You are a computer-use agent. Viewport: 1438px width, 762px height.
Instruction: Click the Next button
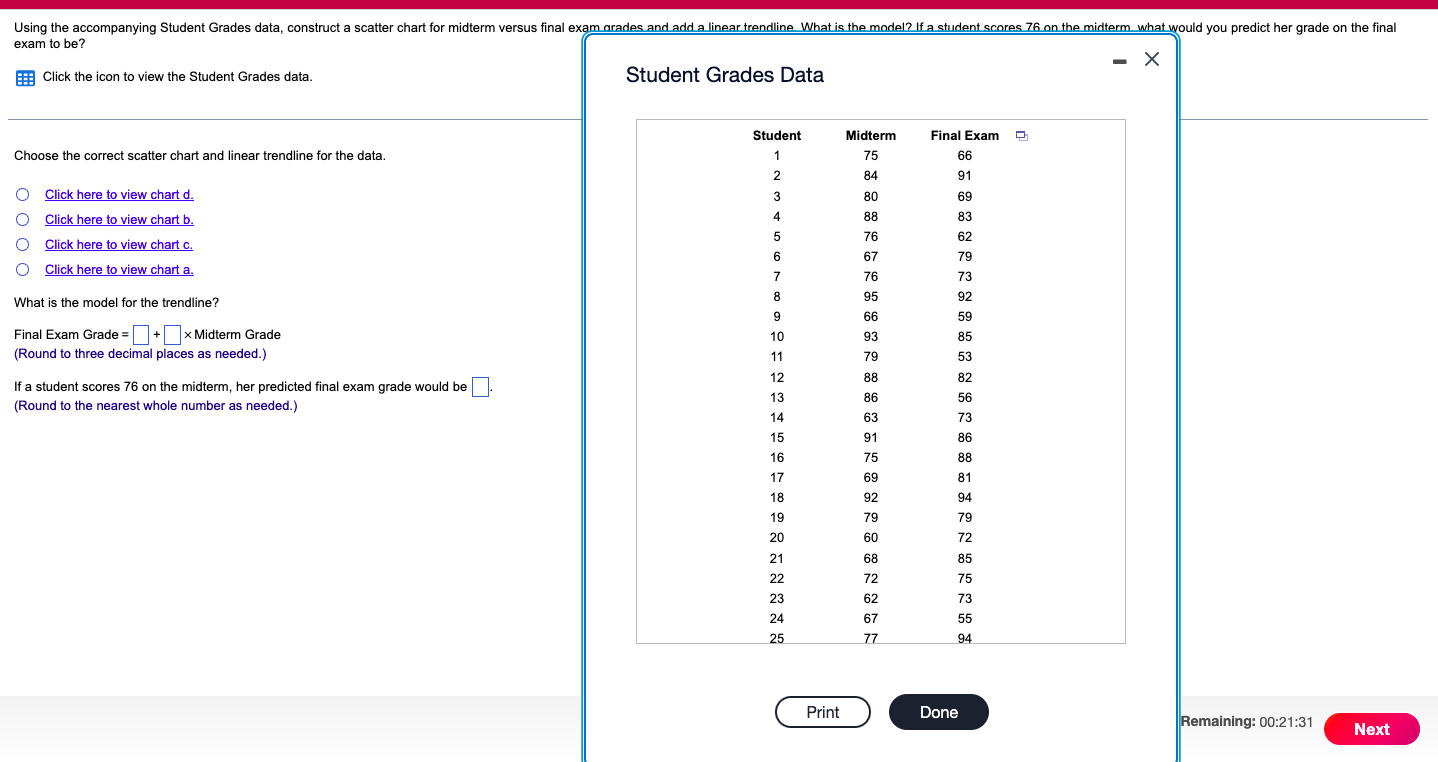tap(1371, 729)
